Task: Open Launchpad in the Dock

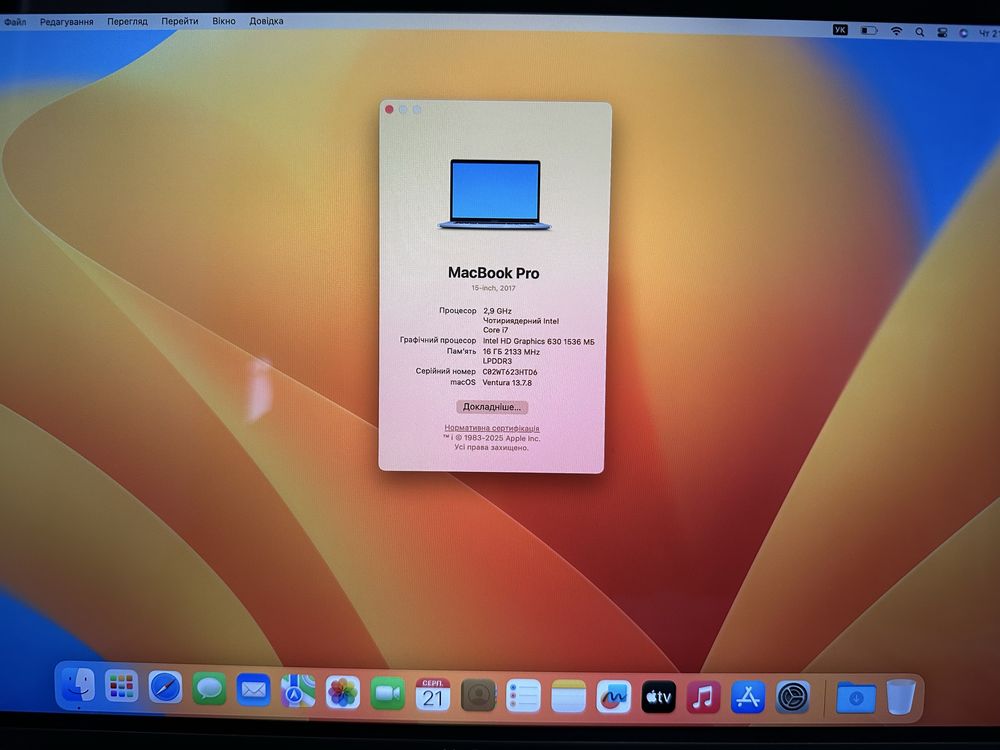Action: [x=121, y=687]
